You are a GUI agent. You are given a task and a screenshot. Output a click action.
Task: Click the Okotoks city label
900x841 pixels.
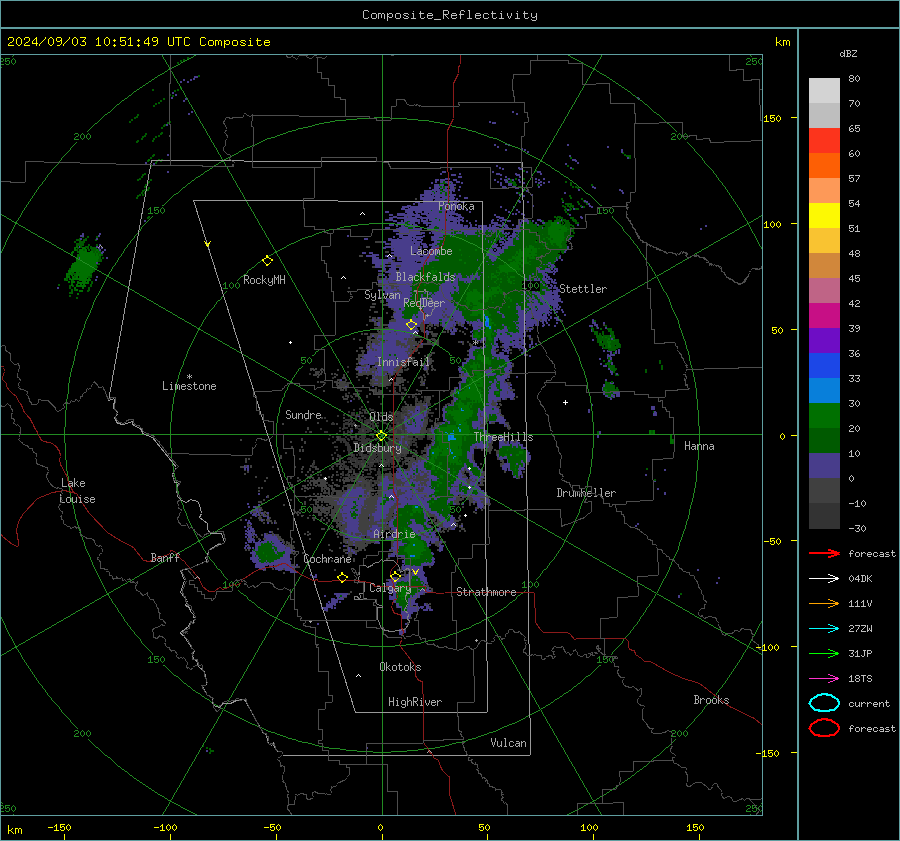click(x=400, y=667)
